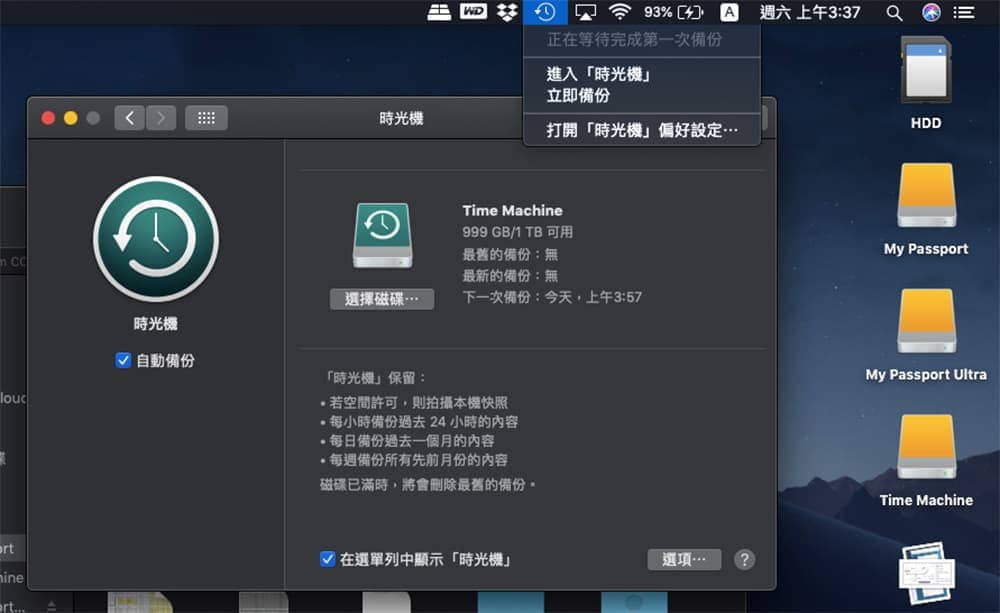This screenshot has height=613, width=1000.
Task: Open the Wi-Fi status menu
Action: tap(619, 12)
